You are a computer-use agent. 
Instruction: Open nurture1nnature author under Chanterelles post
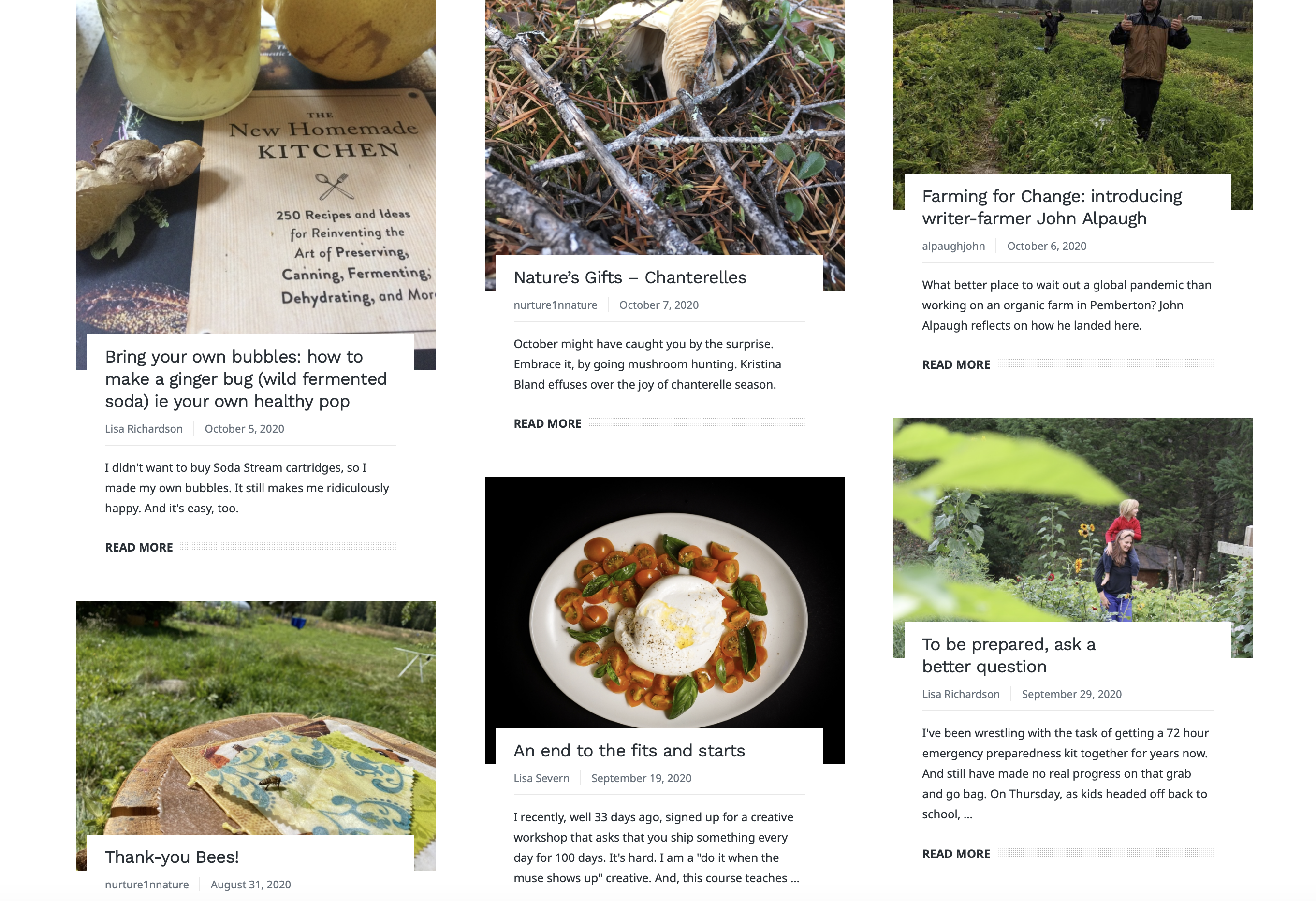point(555,305)
